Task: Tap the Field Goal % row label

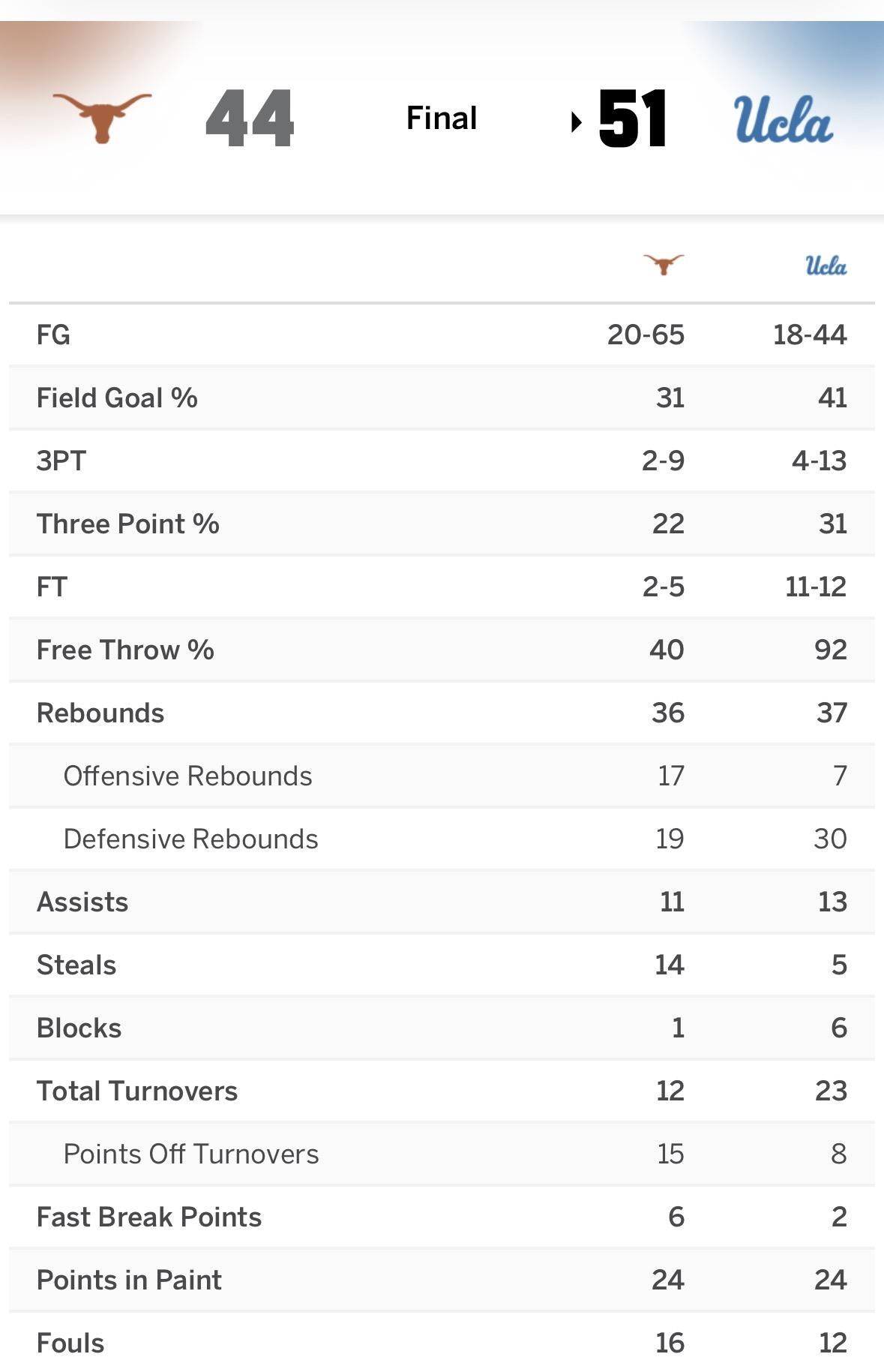Action: pyautogui.click(x=117, y=398)
